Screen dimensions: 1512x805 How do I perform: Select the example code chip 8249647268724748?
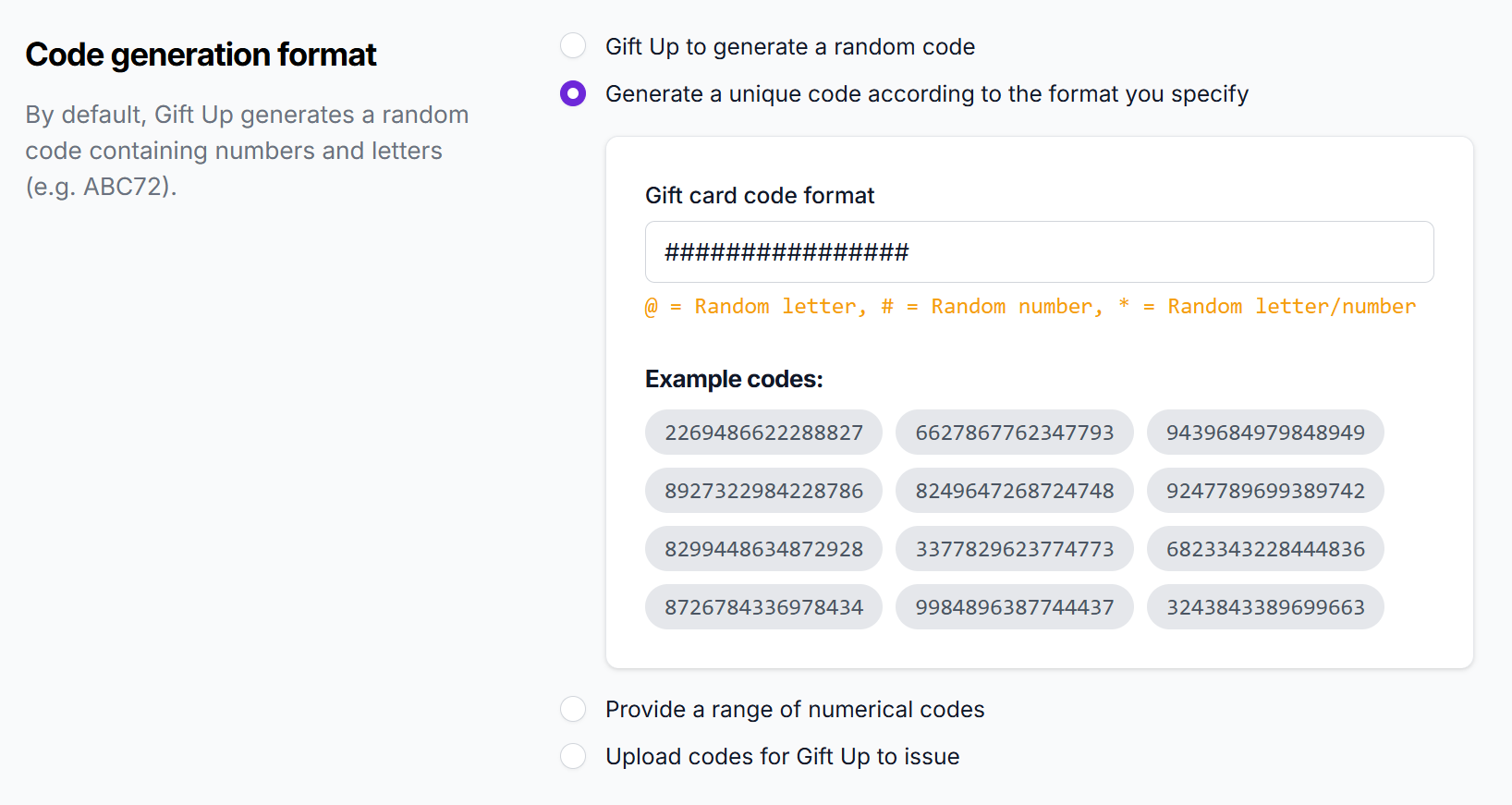1014,491
